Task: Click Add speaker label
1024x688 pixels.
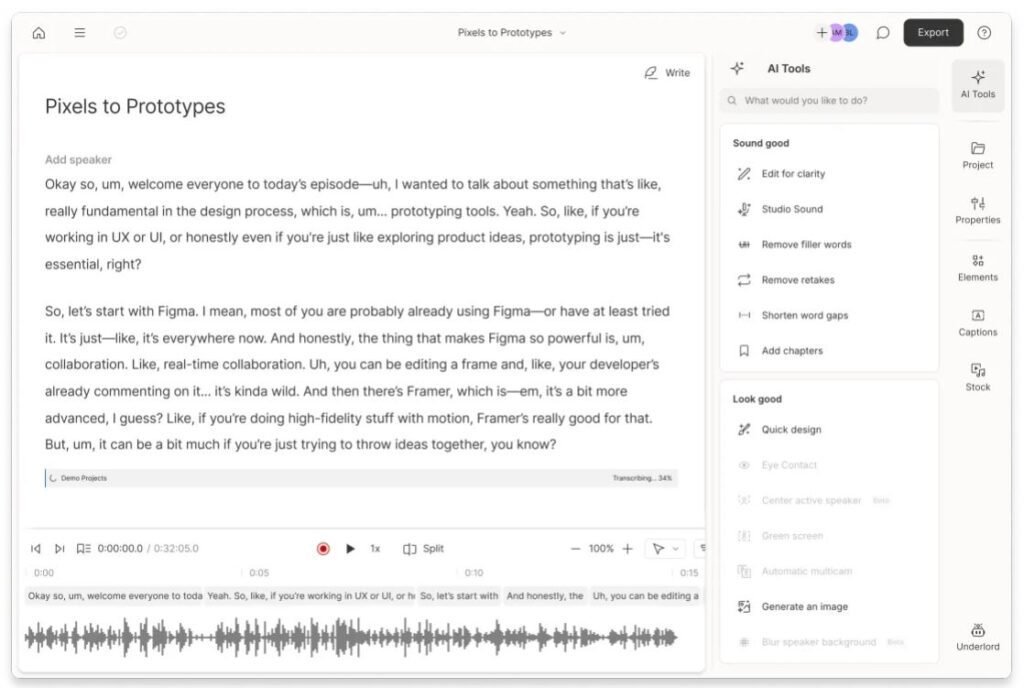Action: tap(78, 160)
